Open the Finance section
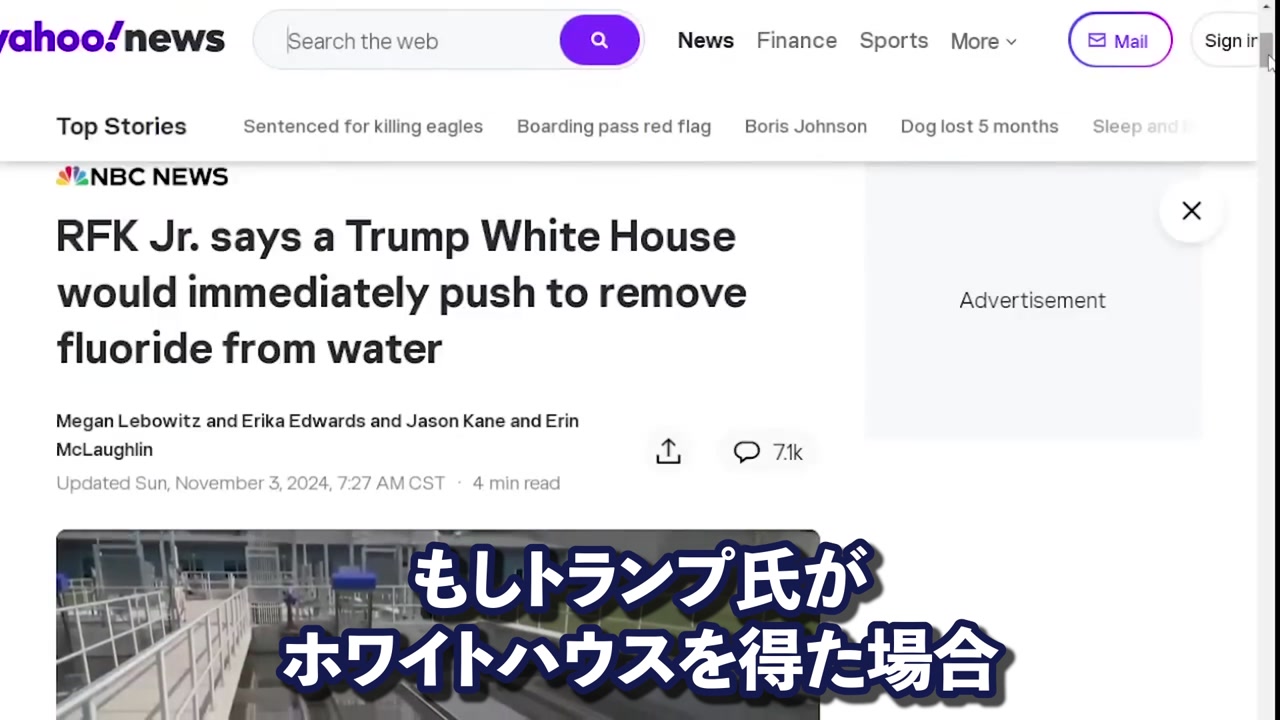Image resolution: width=1280 pixels, height=720 pixels. pos(797,41)
